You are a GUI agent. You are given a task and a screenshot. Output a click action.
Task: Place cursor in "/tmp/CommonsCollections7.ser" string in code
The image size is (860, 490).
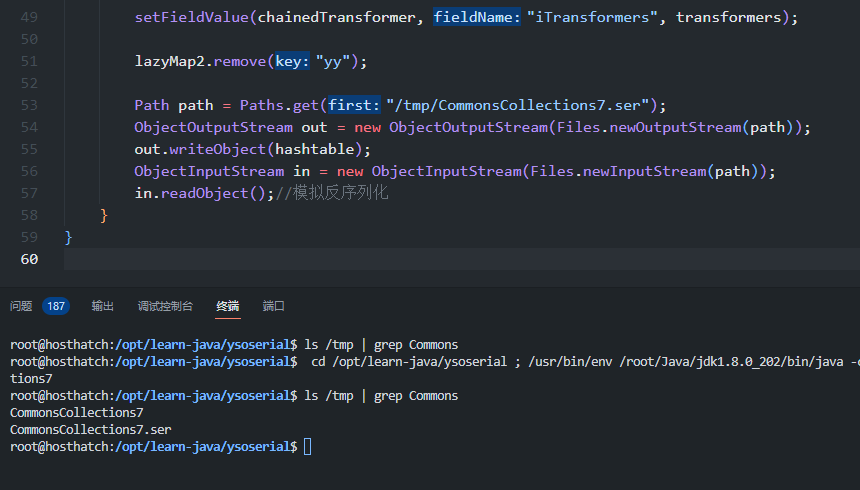pyautogui.click(x=520, y=105)
